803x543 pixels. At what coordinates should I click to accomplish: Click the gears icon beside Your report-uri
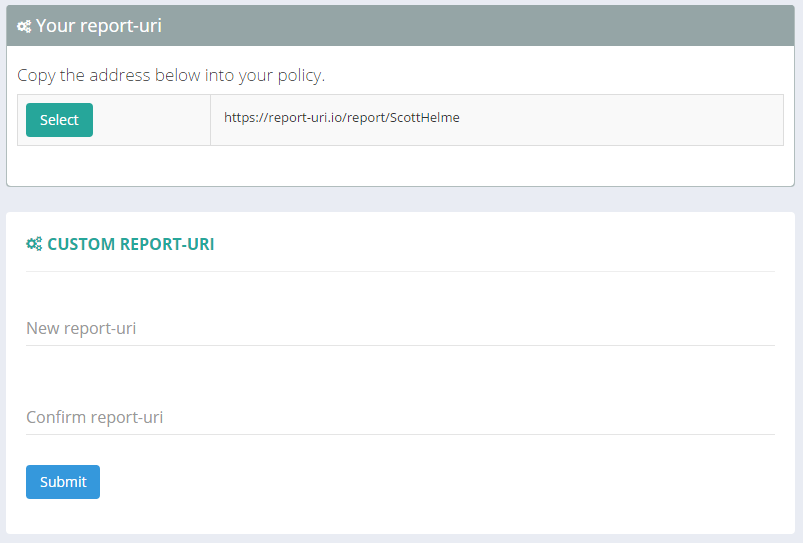pos(24,27)
